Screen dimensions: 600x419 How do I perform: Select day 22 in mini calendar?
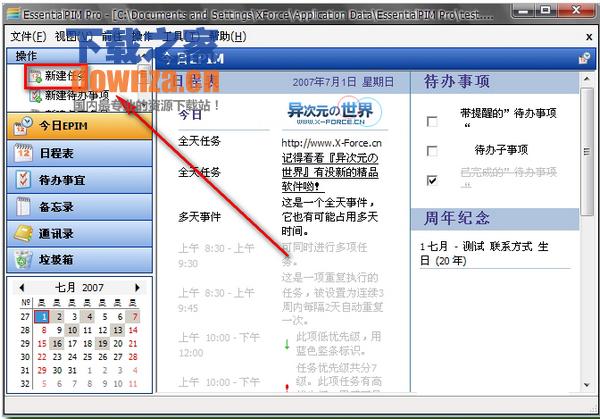tap(42, 357)
